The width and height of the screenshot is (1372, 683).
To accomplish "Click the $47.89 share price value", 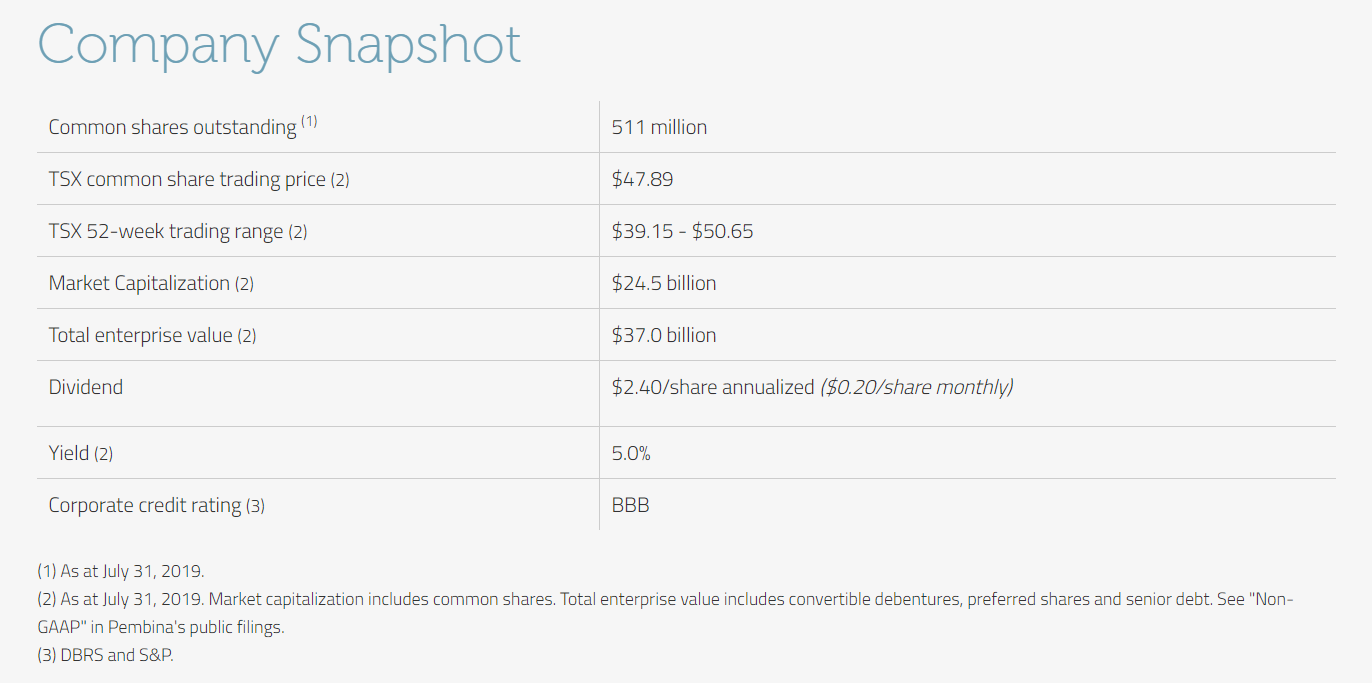I will point(642,180).
